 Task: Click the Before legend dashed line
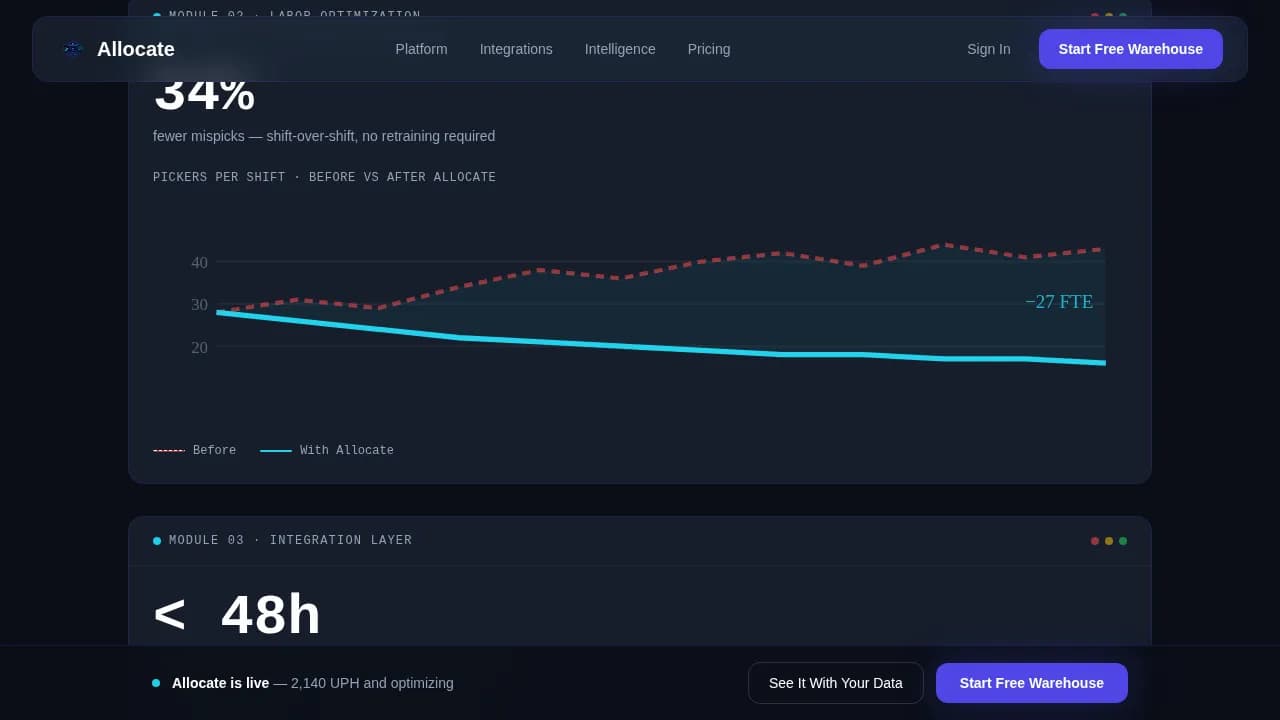click(169, 451)
